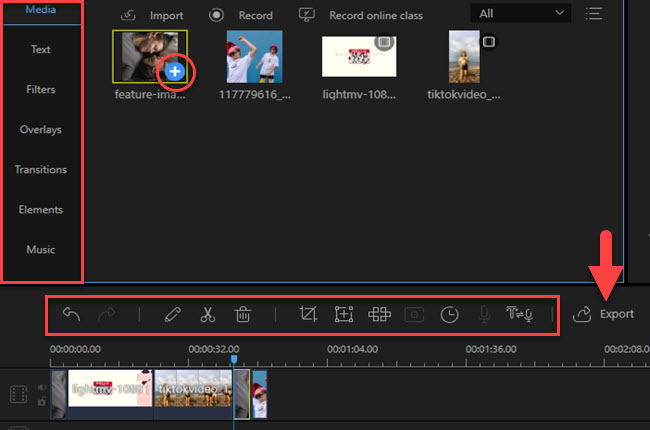This screenshot has width=650, height=430.
Task: Click the tiktokvideo_... file name
Action: [464, 95]
